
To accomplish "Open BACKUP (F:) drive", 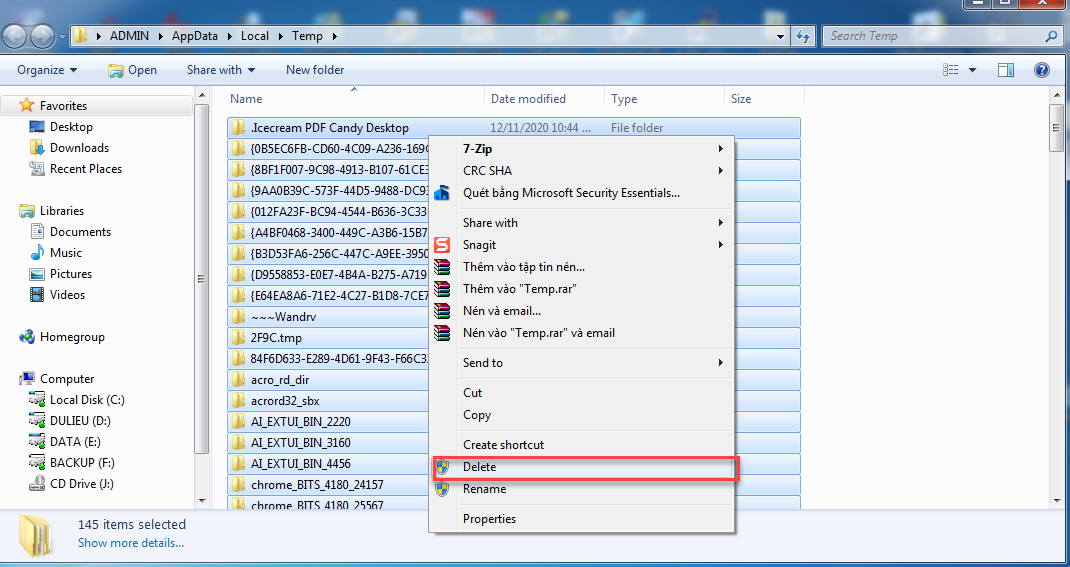I will click(x=82, y=463).
